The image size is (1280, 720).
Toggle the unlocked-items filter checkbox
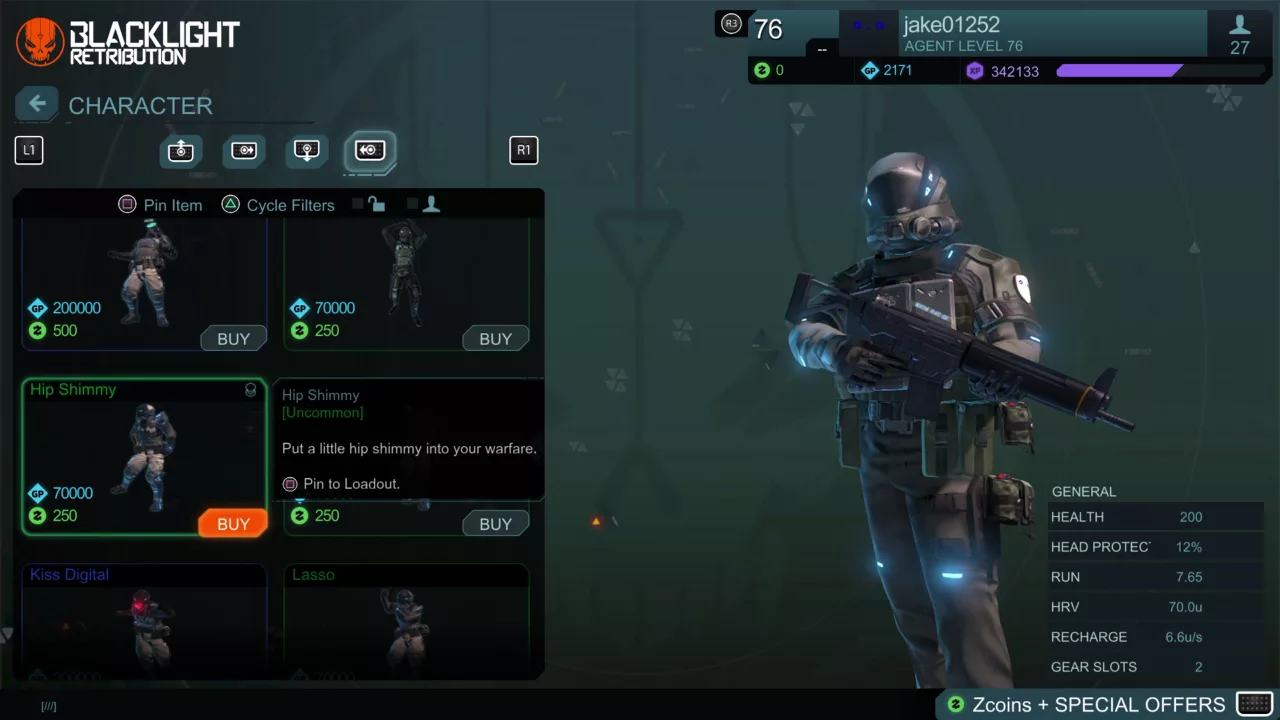(358, 204)
